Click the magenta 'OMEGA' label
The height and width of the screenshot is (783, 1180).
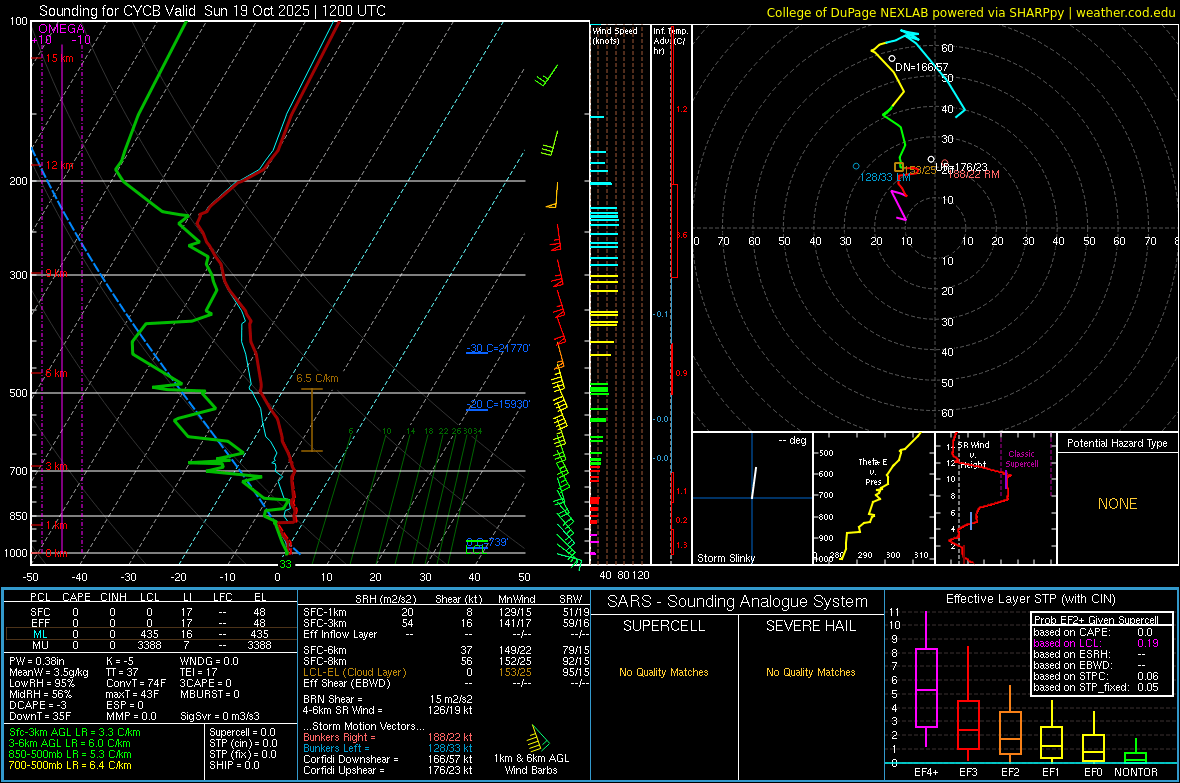point(62,29)
